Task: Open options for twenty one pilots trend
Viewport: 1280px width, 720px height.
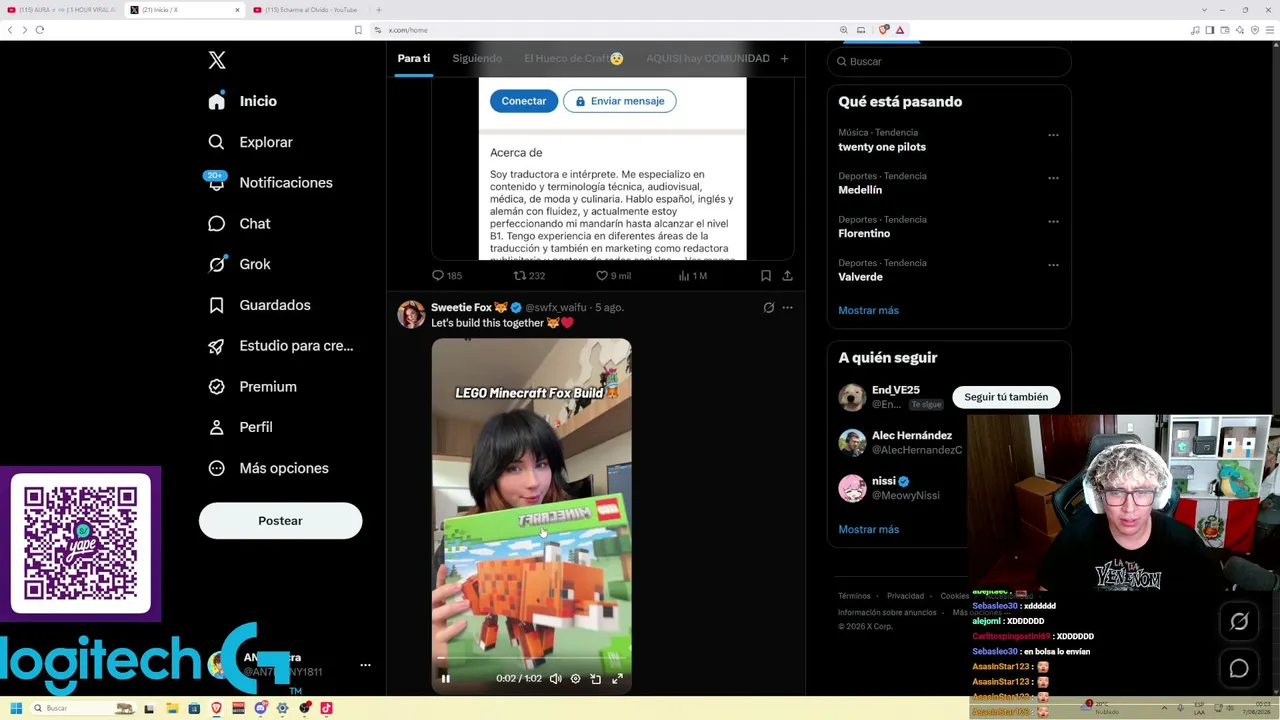Action: click(x=1053, y=135)
